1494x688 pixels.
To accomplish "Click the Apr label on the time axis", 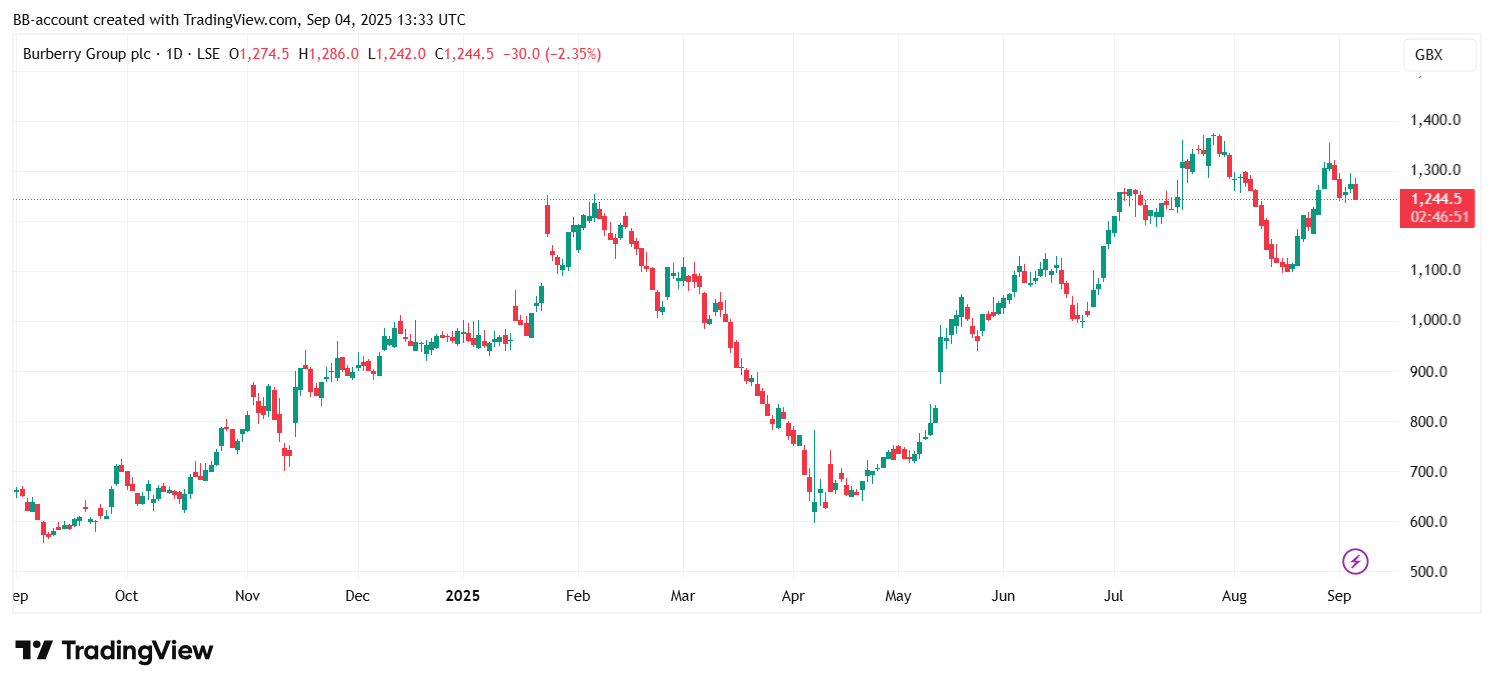I will (x=793, y=596).
